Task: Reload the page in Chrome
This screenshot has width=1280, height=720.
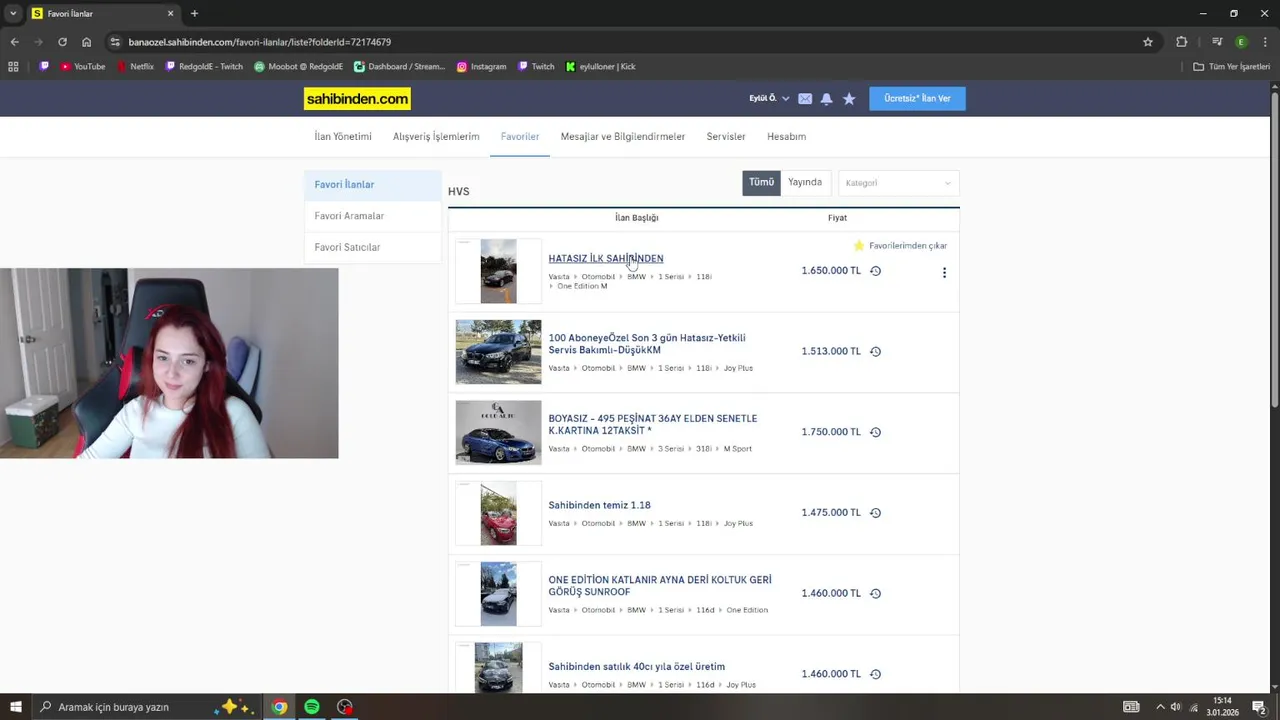Action: point(62,42)
